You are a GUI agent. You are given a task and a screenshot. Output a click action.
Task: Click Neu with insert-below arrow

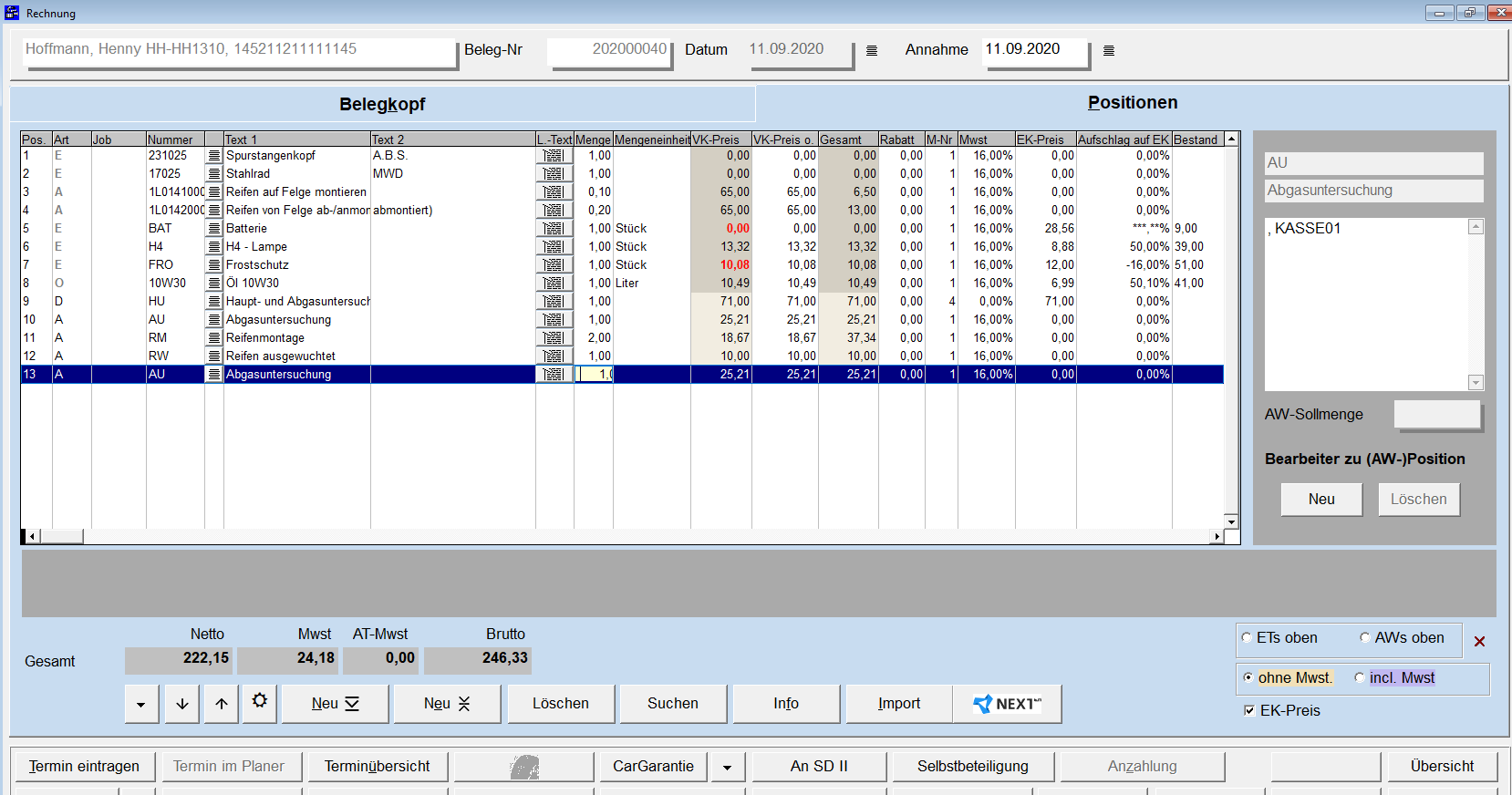coord(336,704)
